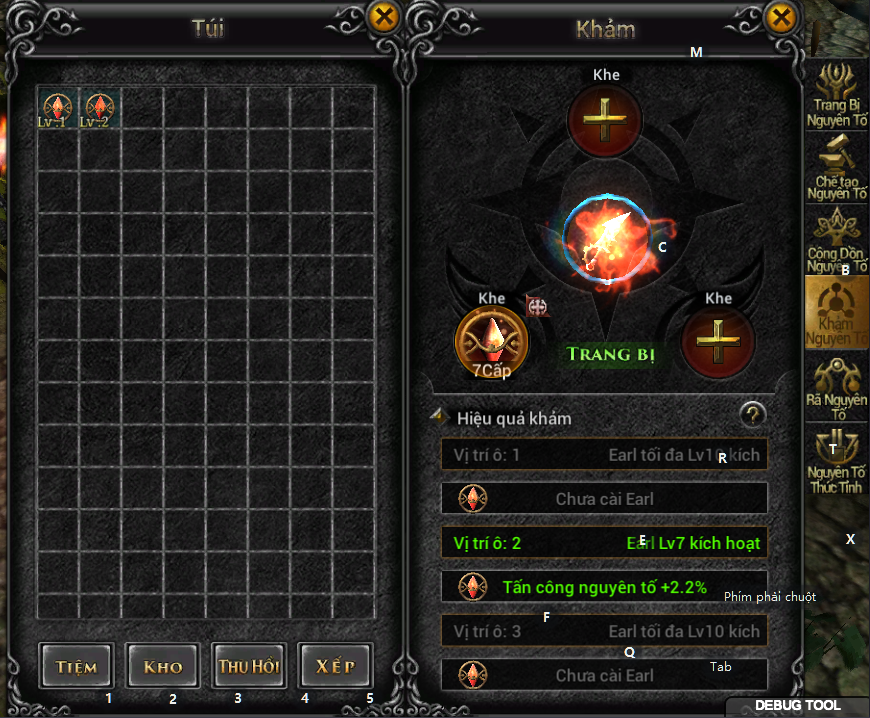Click the small swap icon near left Khe

point(537,306)
